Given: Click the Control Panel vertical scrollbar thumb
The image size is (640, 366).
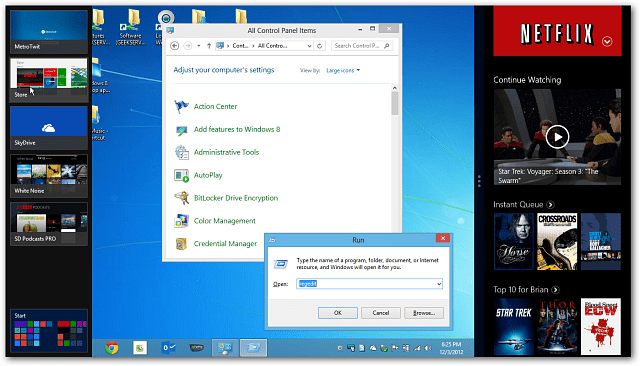Looking at the screenshot, I should click(x=394, y=103).
